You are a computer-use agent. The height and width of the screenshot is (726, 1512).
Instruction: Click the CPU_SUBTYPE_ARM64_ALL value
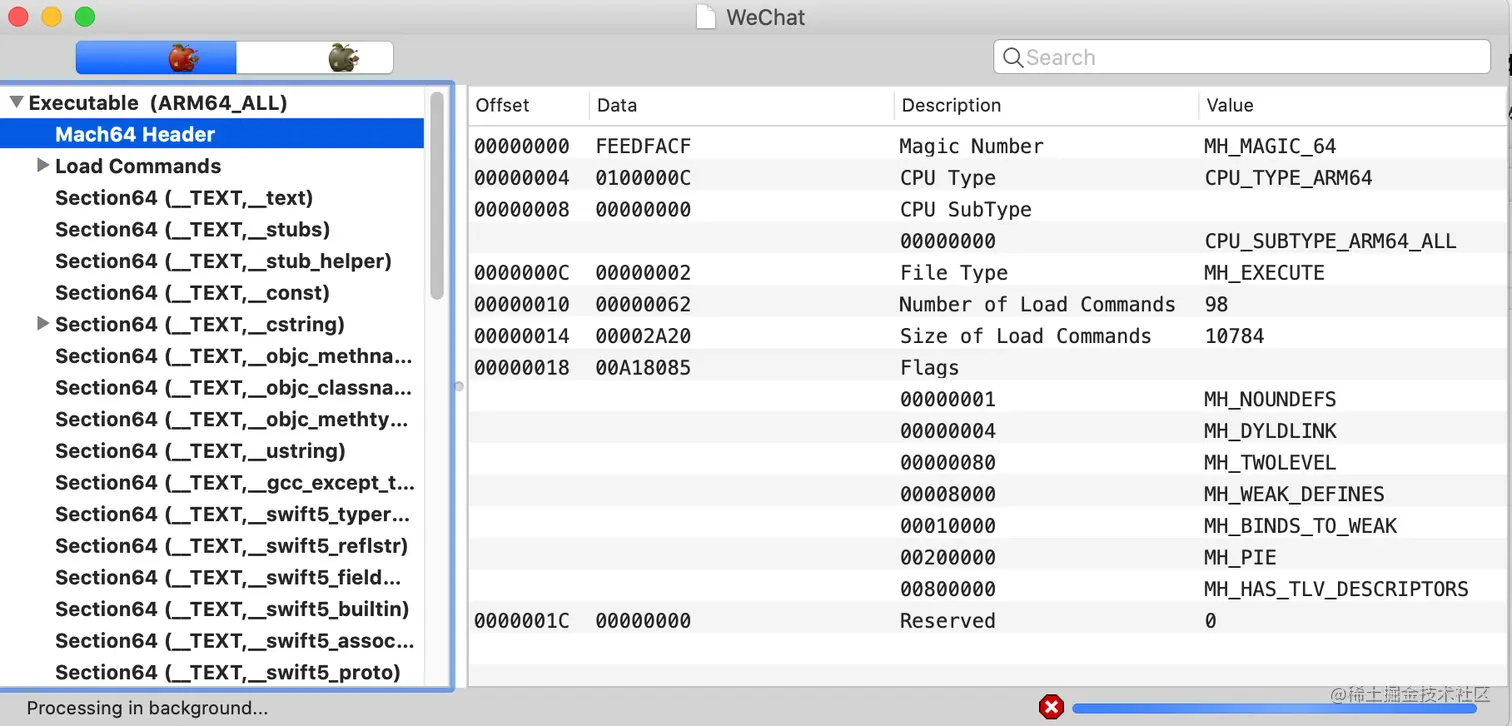[1330, 241]
